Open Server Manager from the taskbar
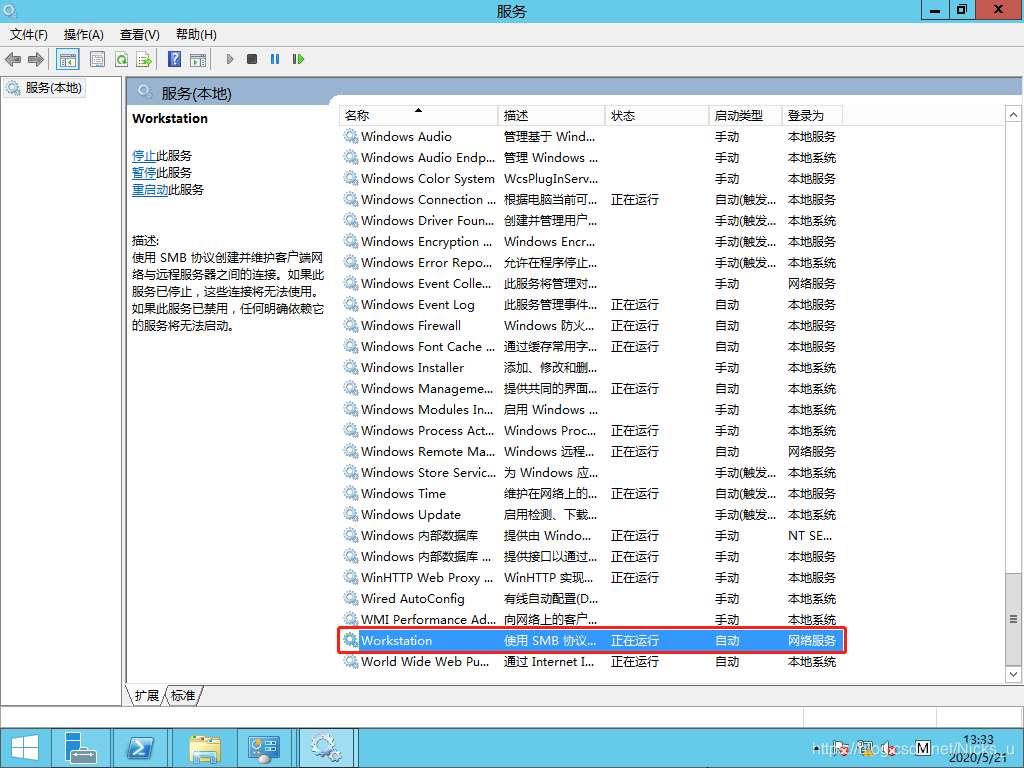This screenshot has height=768, width=1024. pyautogui.click(x=80, y=748)
